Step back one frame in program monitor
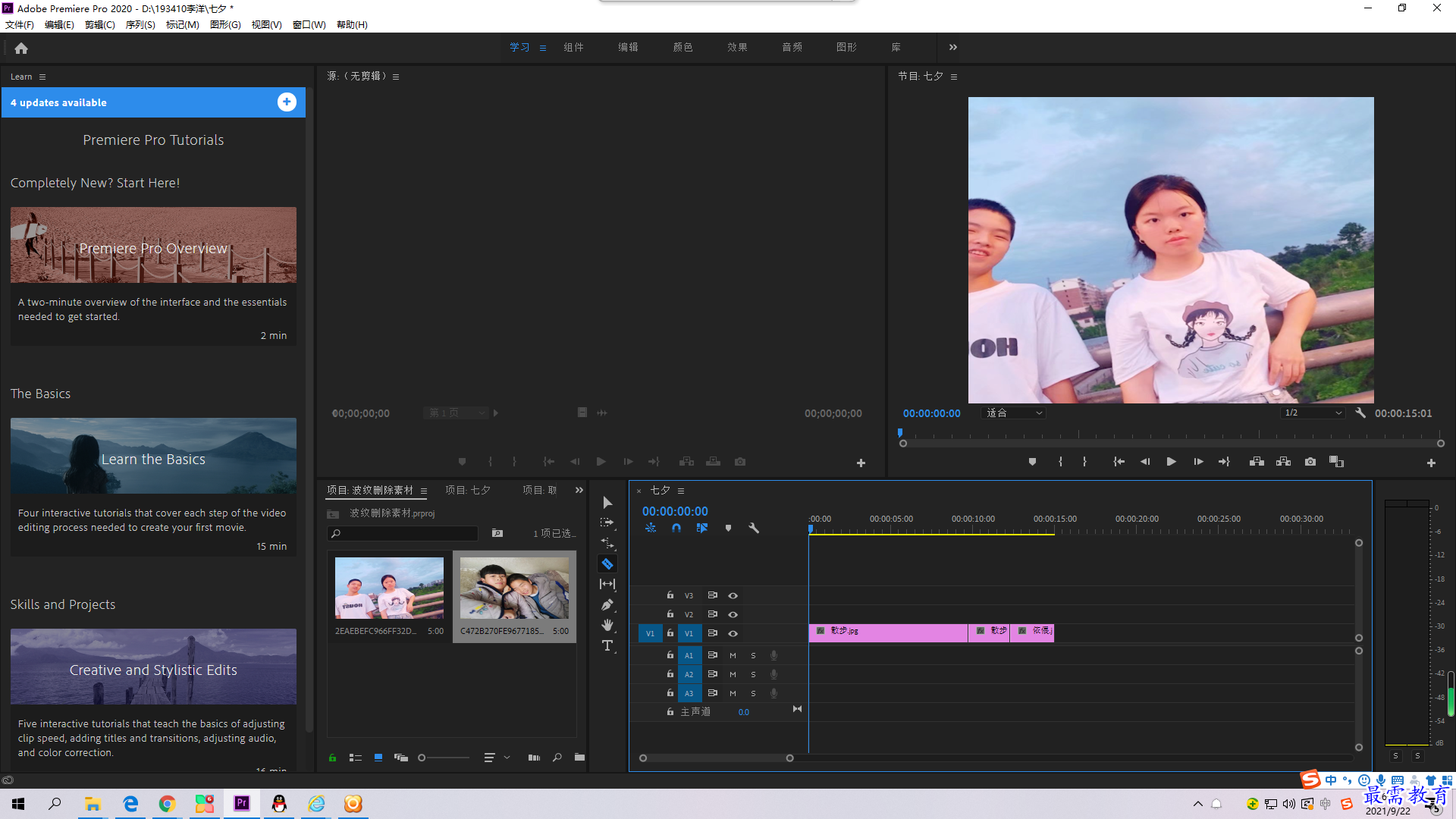Screen dimensions: 1456x819 [x=1145, y=462]
